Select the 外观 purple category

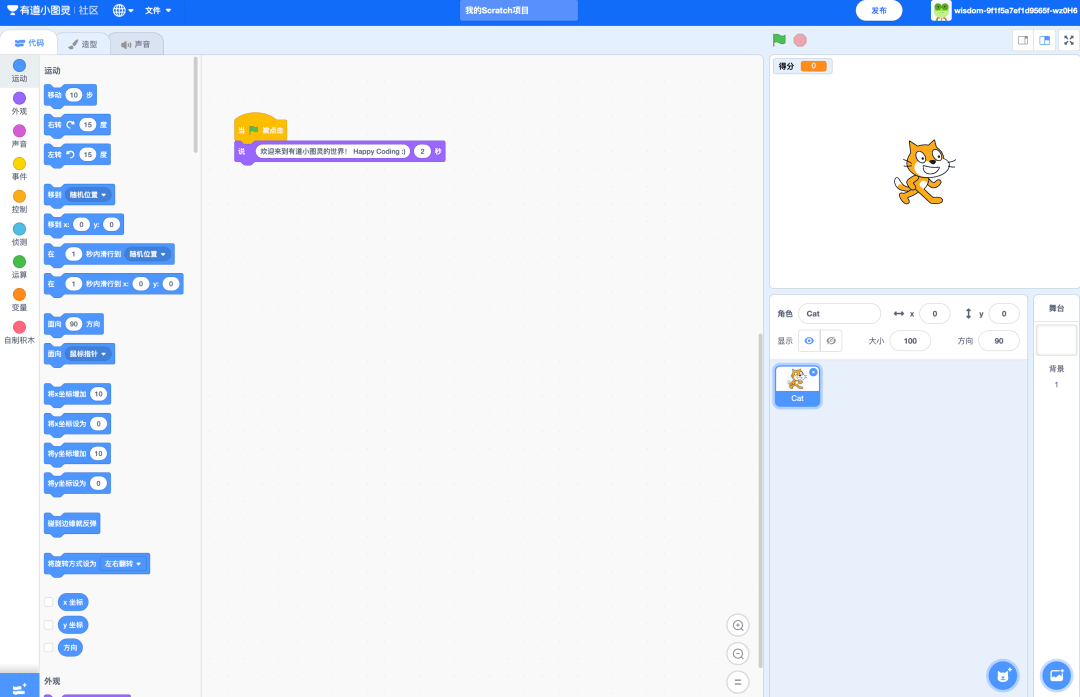pos(19,103)
